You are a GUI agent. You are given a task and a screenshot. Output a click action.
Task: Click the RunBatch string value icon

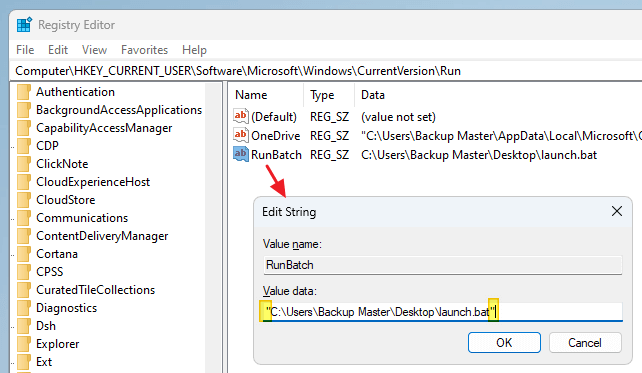[241, 154]
